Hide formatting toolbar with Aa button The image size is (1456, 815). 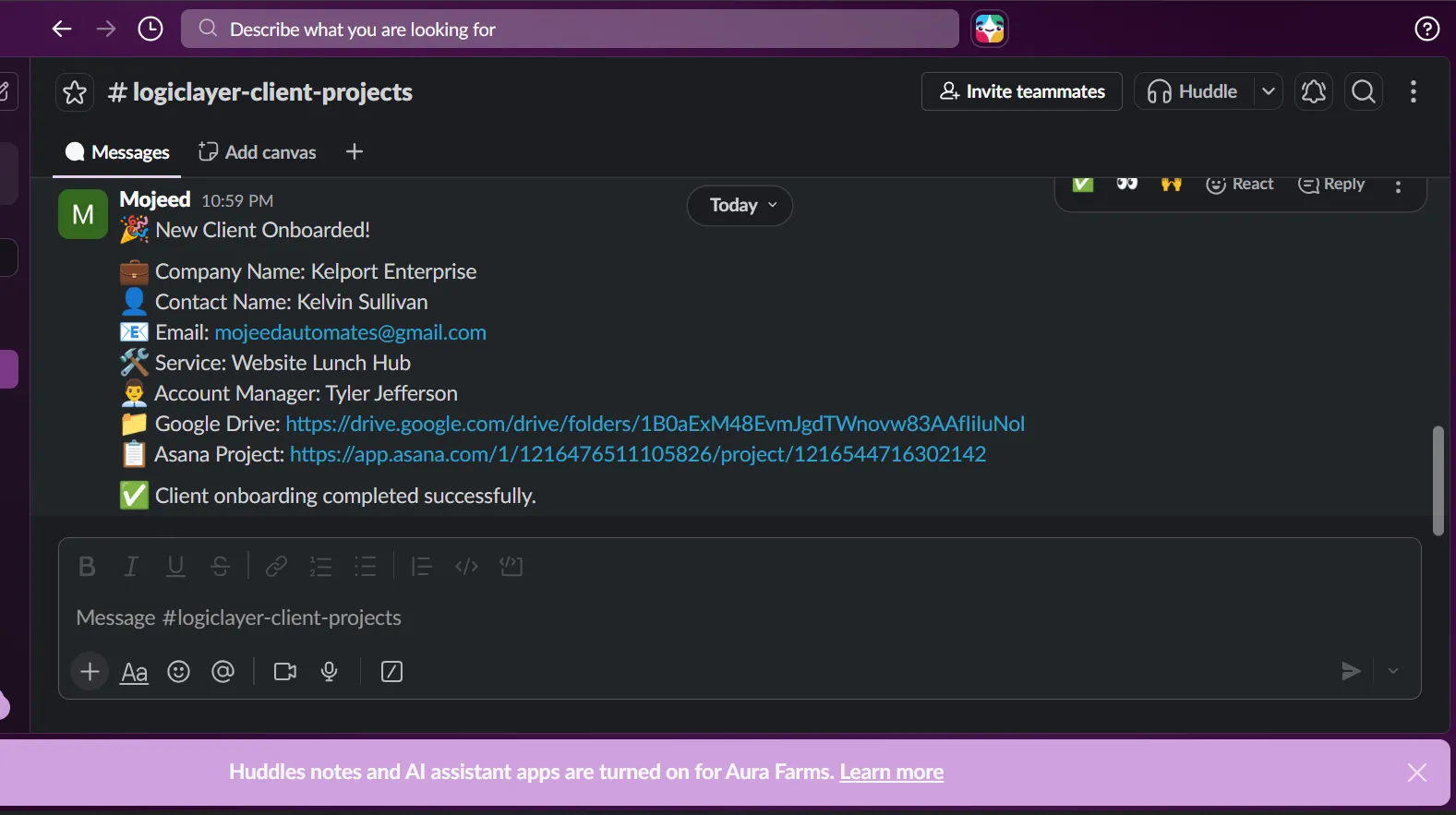pos(134,672)
